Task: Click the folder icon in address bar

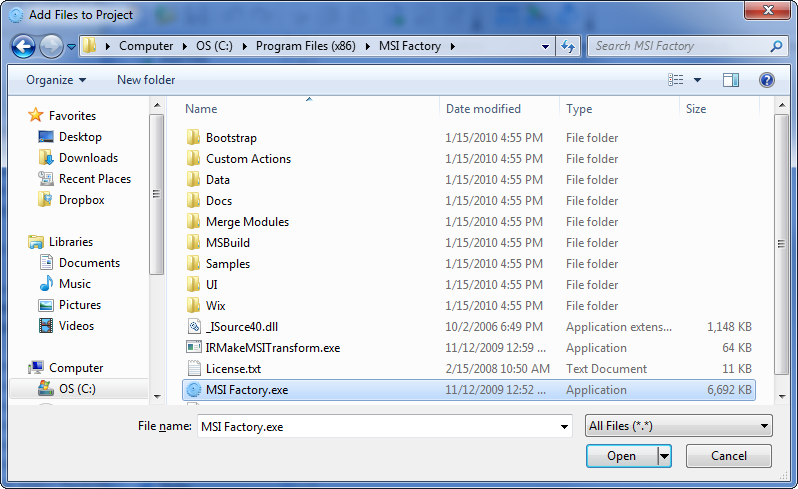Action: 90,46
